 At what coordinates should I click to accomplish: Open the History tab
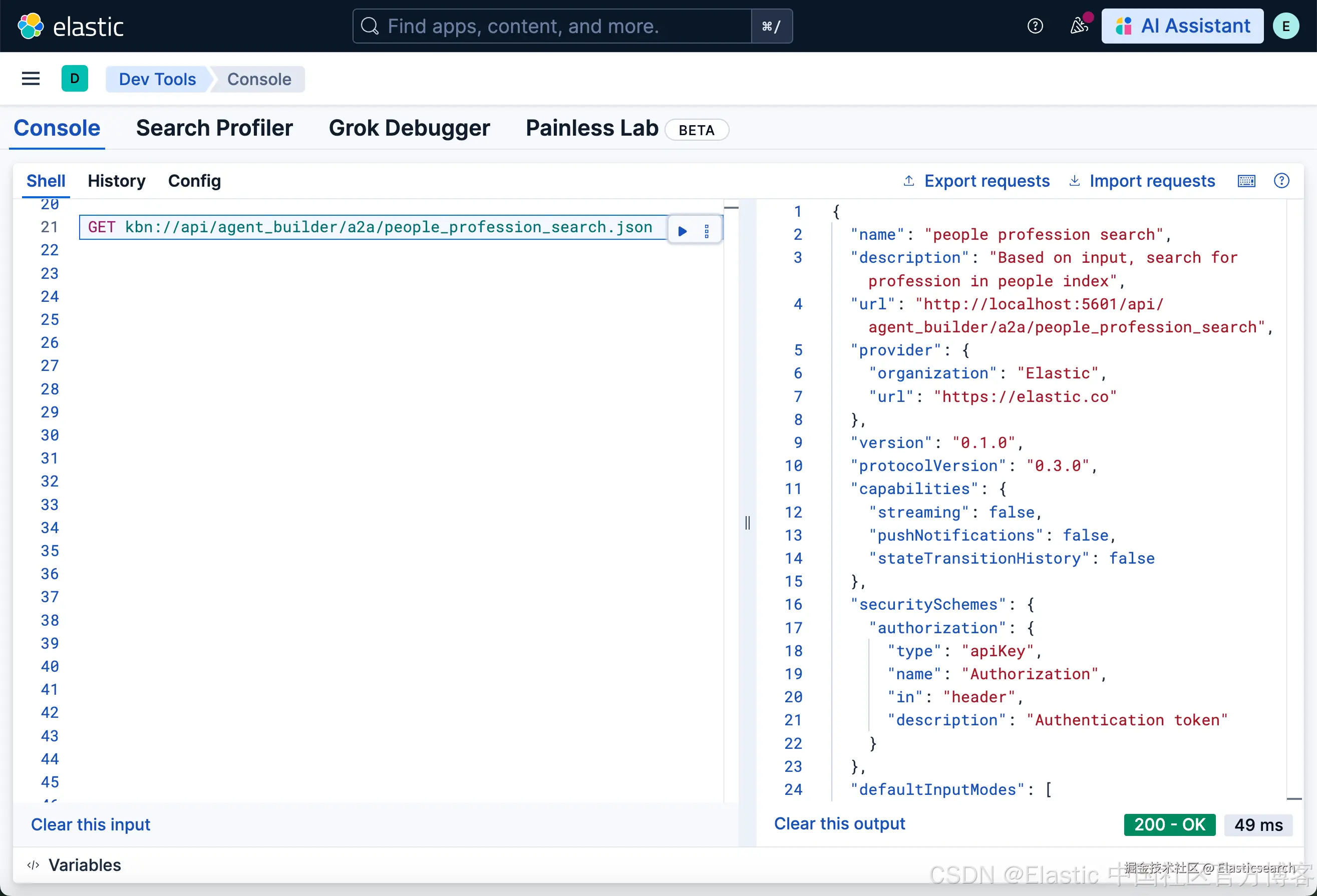[116, 181]
